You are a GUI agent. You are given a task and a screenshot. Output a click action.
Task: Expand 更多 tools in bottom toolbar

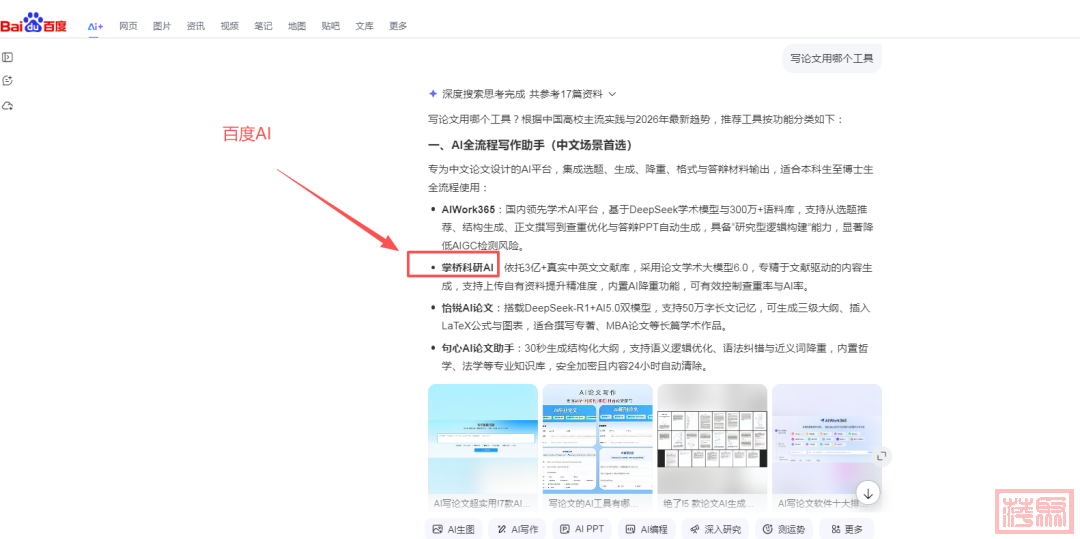click(846, 529)
